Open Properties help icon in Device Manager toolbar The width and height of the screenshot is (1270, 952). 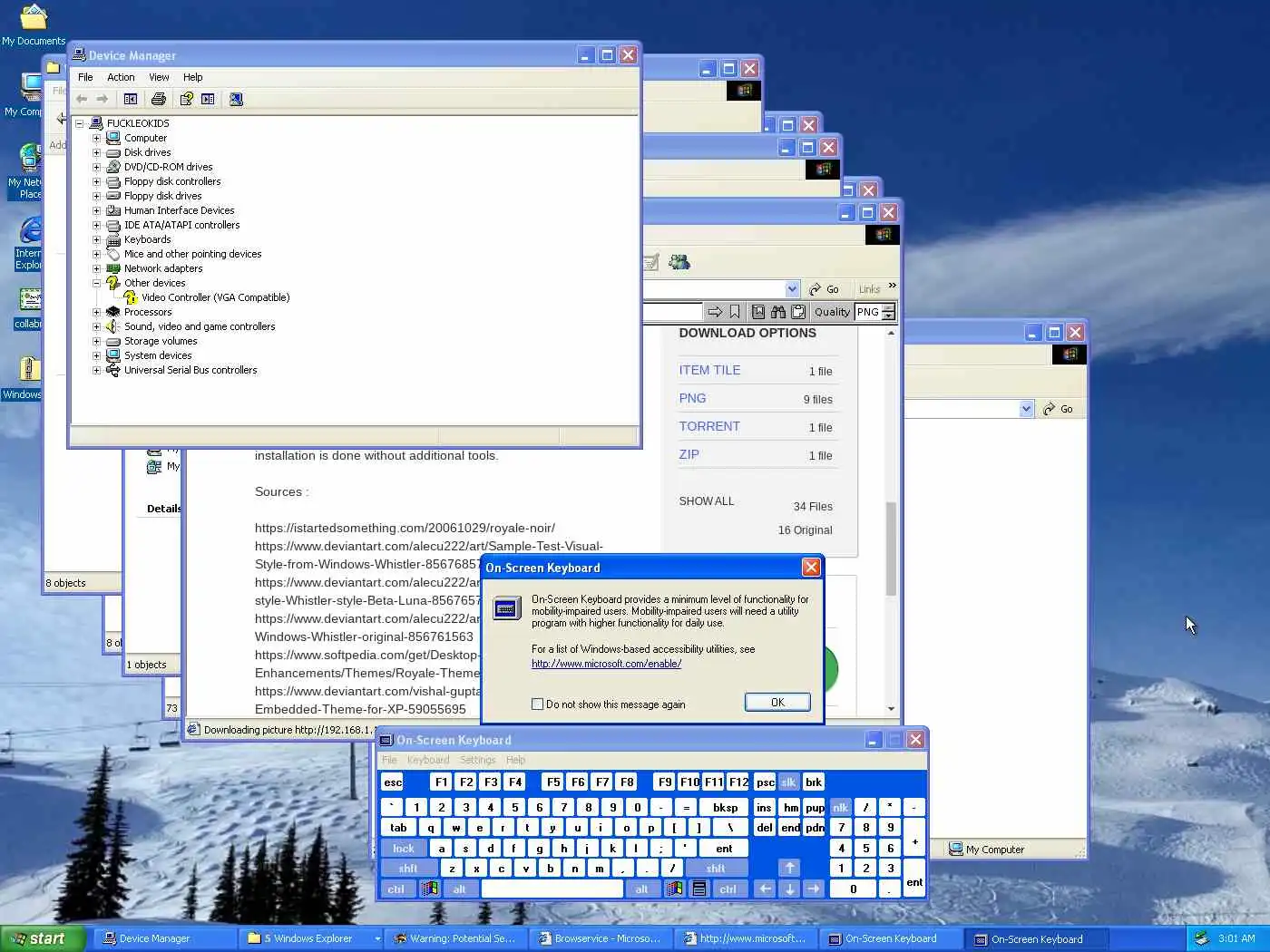point(187,99)
